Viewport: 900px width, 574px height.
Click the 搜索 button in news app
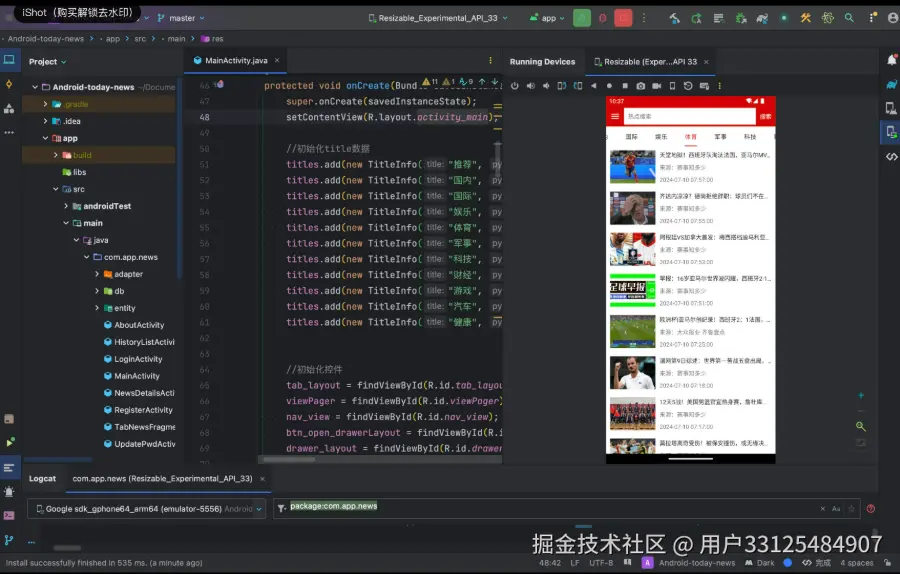pos(766,117)
